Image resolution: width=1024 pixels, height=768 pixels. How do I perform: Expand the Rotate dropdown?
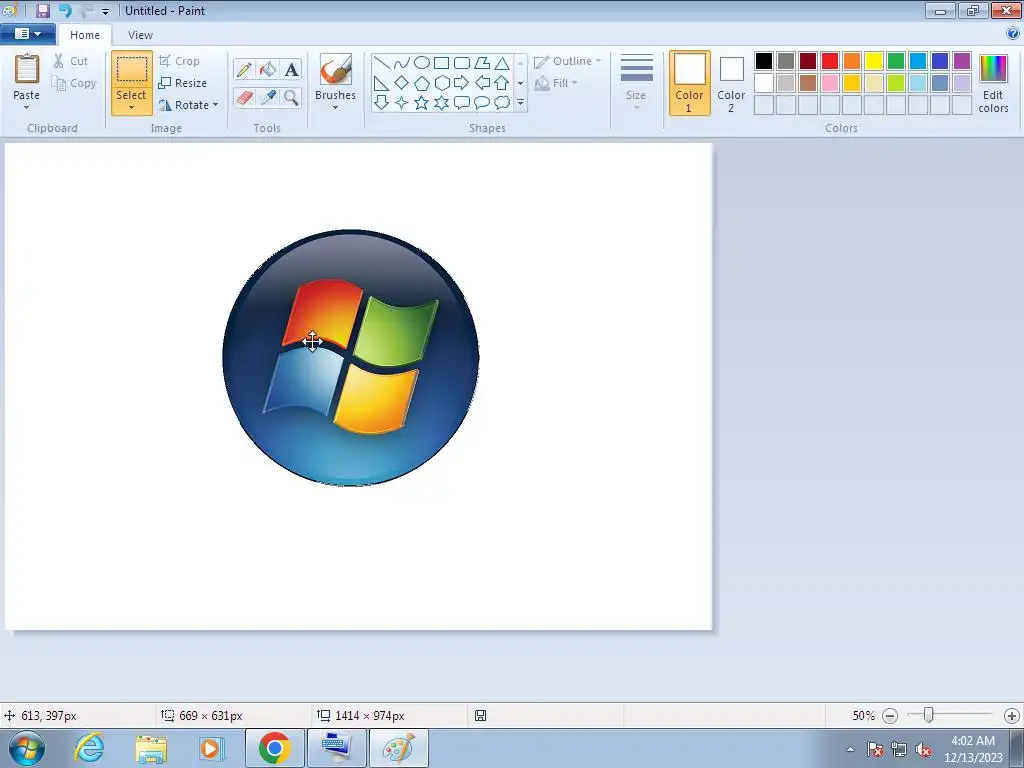(216, 104)
